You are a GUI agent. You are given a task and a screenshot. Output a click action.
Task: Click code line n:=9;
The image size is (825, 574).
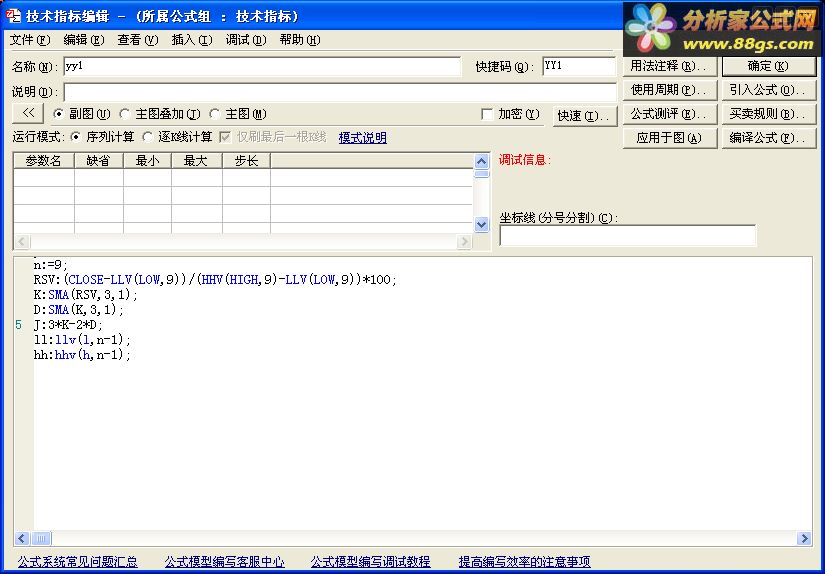coord(51,265)
